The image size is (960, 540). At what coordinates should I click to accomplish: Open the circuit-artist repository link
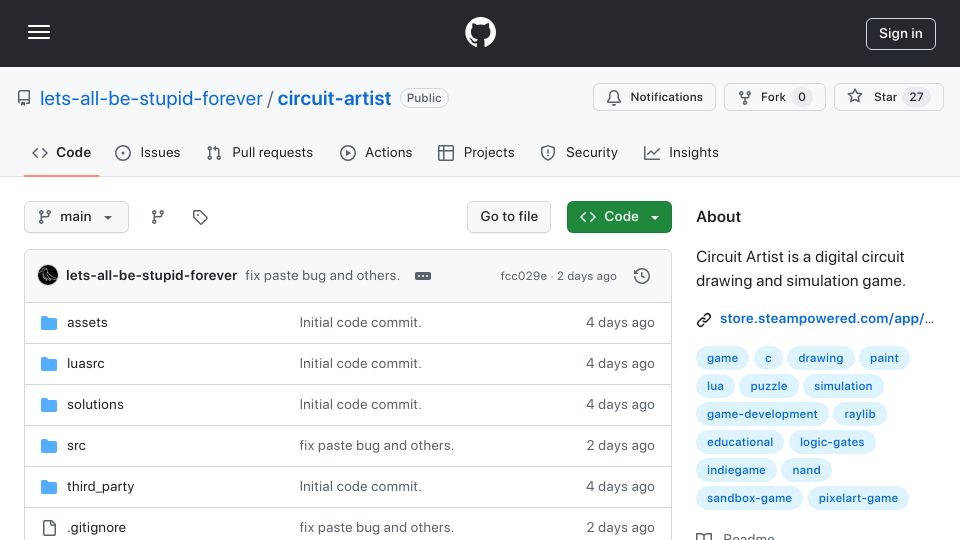[x=334, y=98]
